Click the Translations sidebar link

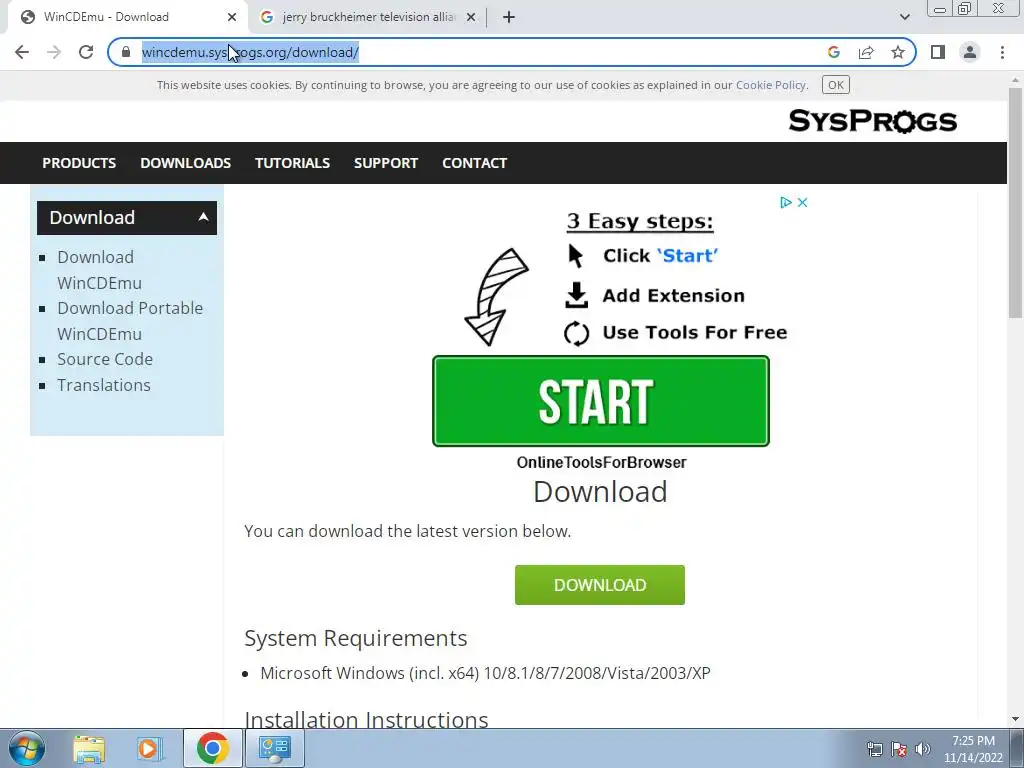[x=104, y=385]
